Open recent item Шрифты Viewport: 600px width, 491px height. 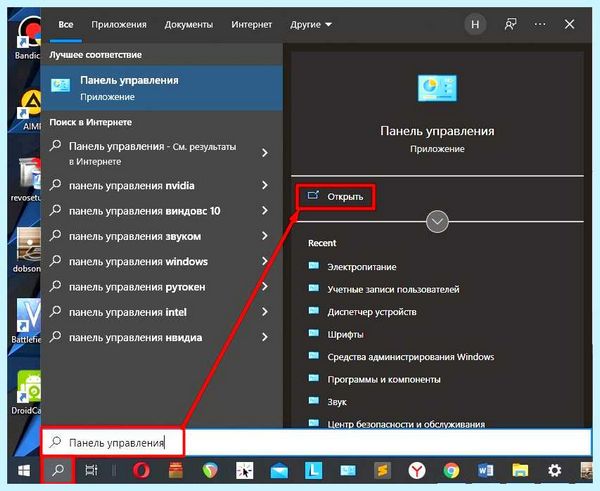[x=336, y=334]
